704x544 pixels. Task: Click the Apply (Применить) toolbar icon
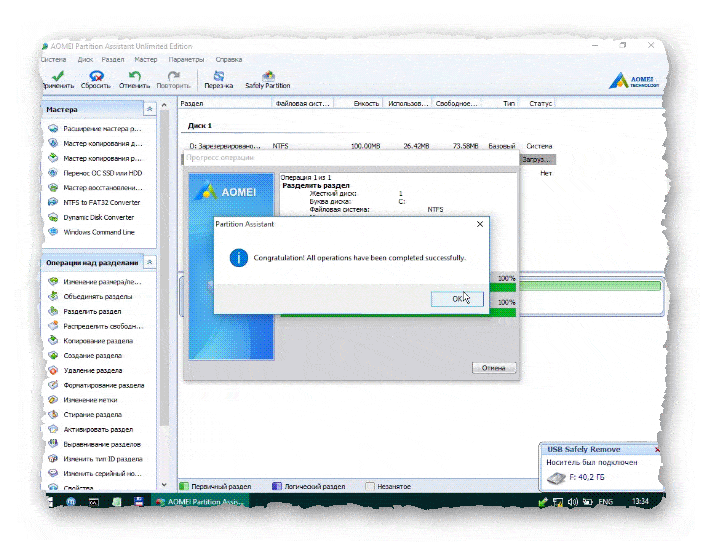(x=58, y=80)
